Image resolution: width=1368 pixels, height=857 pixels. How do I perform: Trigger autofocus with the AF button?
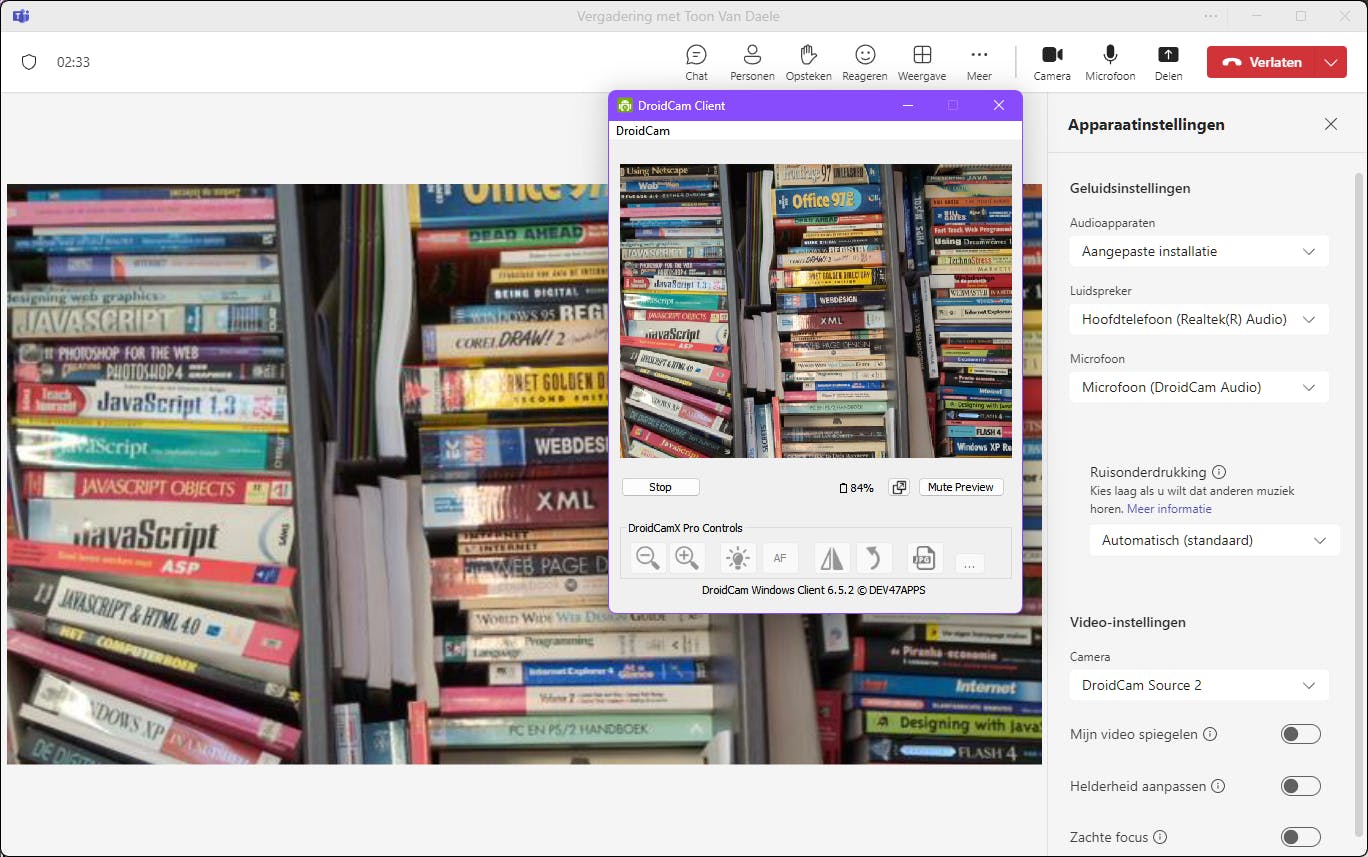coord(780,558)
